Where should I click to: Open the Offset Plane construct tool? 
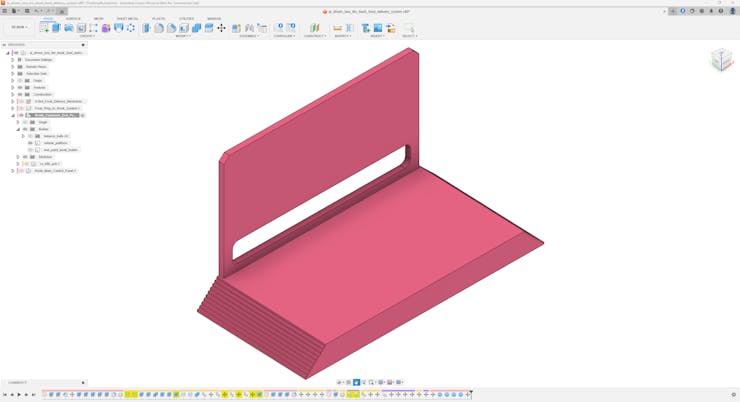click(314, 28)
